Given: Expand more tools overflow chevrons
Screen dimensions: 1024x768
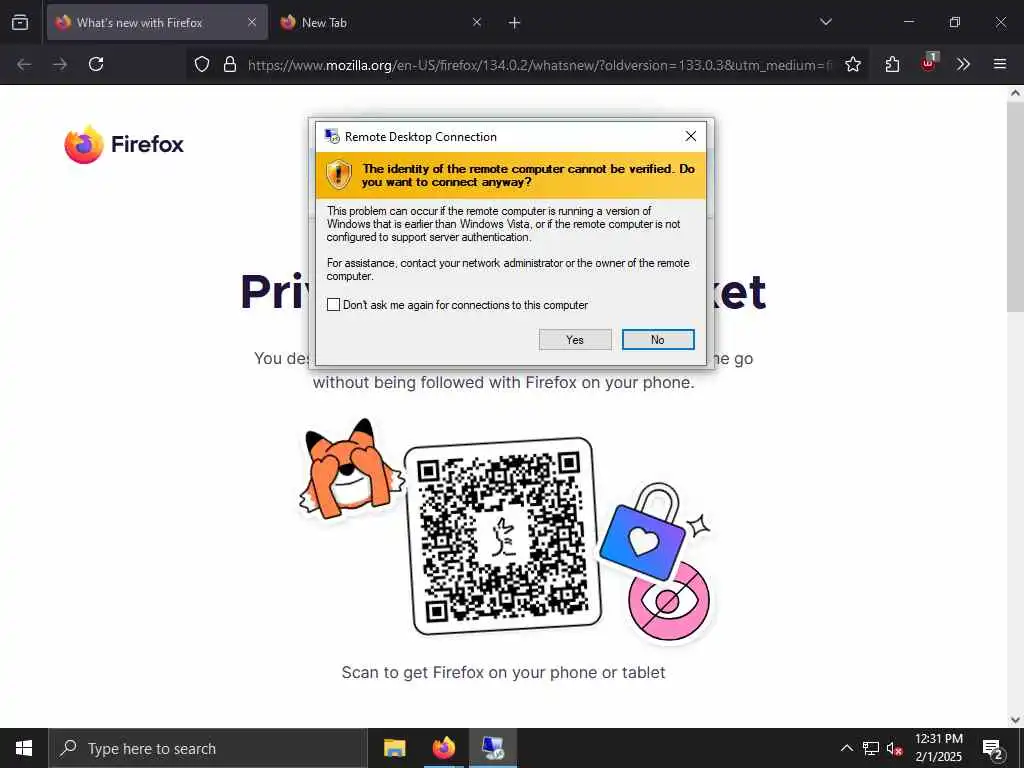Looking at the screenshot, I should pyautogui.click(x=963, y=64).
